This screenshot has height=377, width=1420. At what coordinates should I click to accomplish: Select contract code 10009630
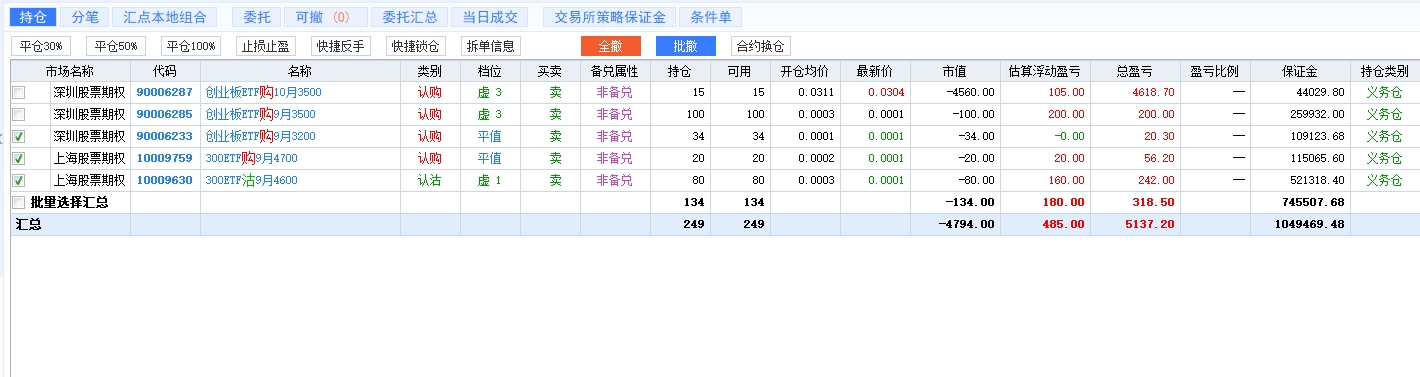pos(164,180)
